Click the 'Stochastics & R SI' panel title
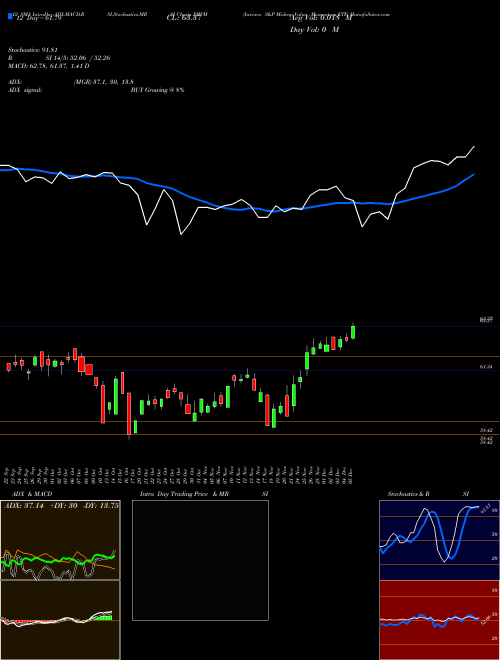Screen dimensions: 500x660 [428, 494]
